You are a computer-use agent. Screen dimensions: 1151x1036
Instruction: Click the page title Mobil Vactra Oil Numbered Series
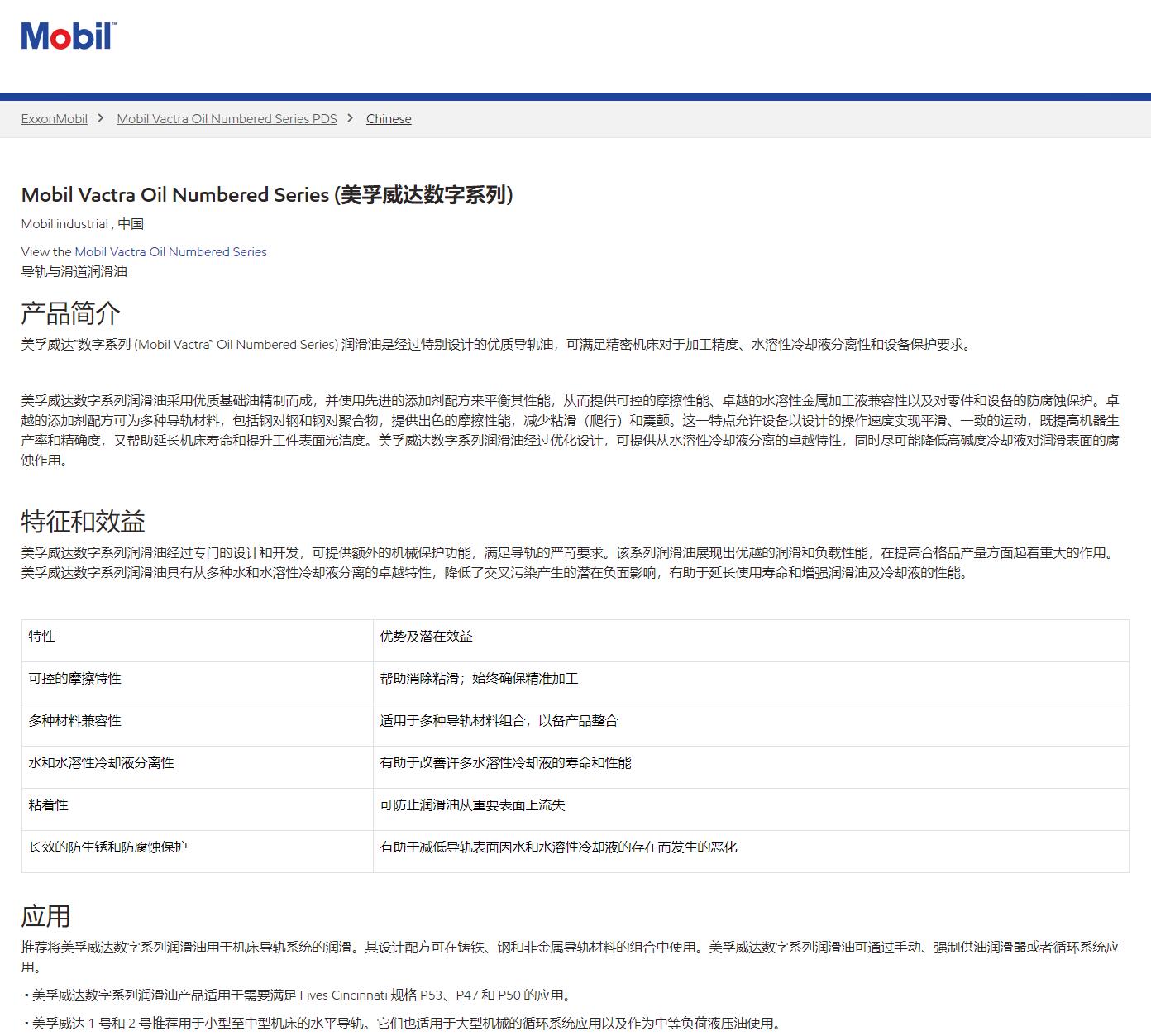click(267, 195)
